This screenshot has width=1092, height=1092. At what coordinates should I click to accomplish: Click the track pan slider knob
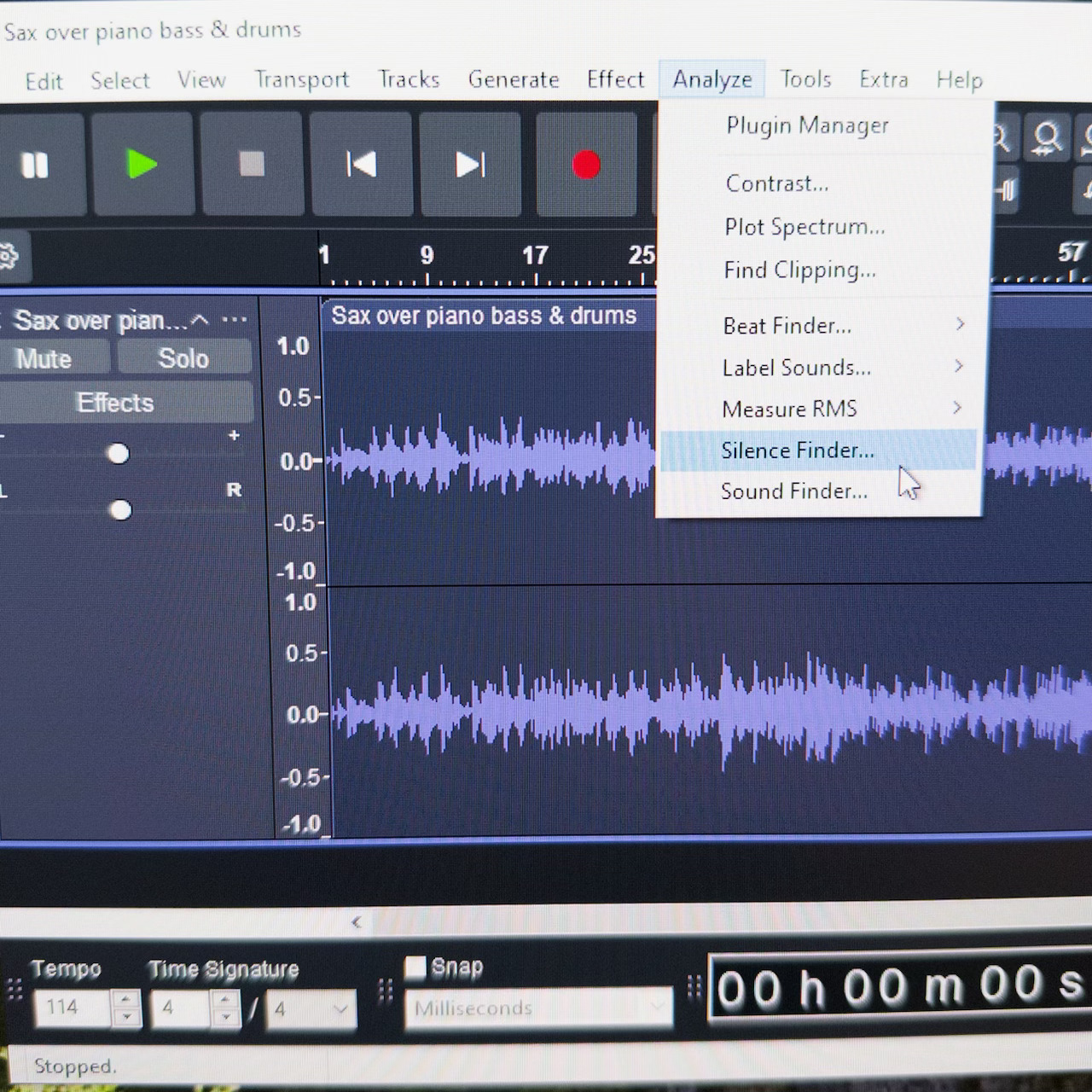tap(120, 510)
